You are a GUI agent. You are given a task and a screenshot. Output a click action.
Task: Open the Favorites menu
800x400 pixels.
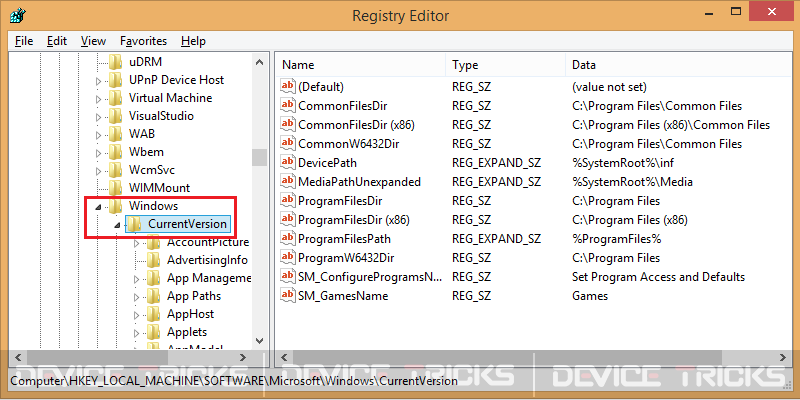coord(143,41)
